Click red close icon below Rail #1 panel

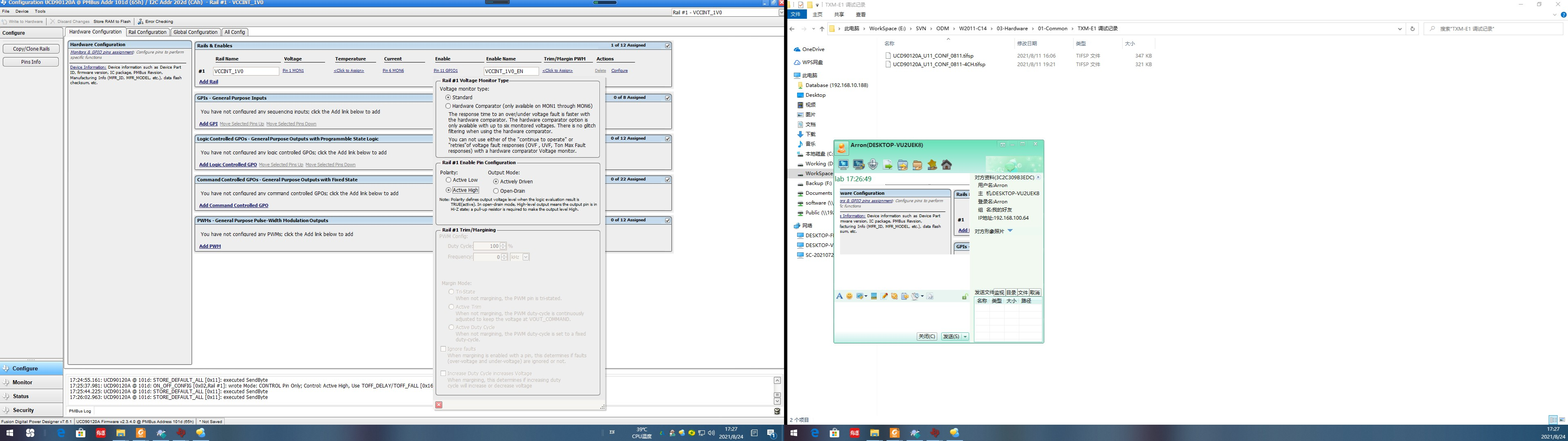pyautogui.click(x=439, y=405)
